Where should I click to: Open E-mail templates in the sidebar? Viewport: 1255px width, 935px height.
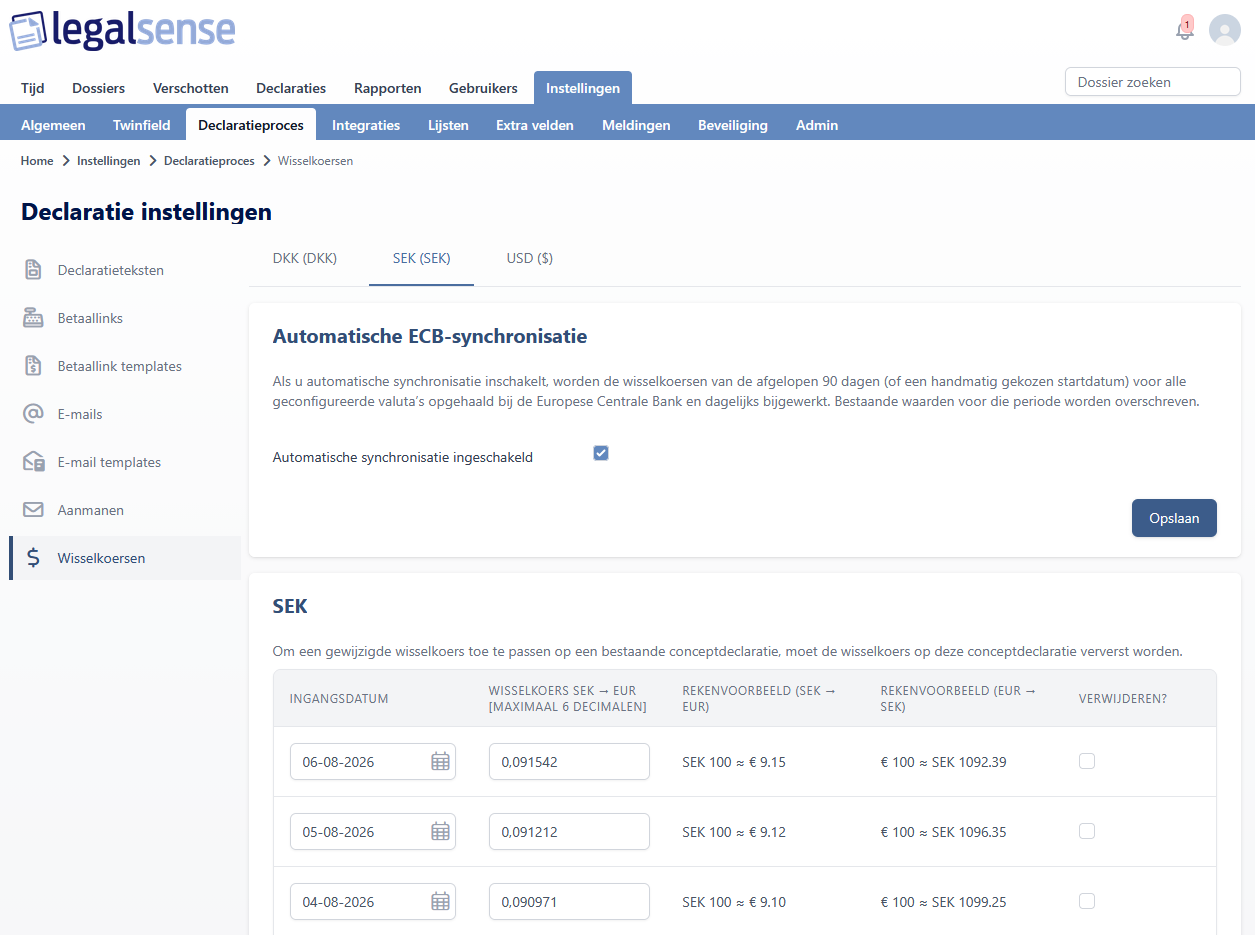pyautogui.click(x=125, y=462)
